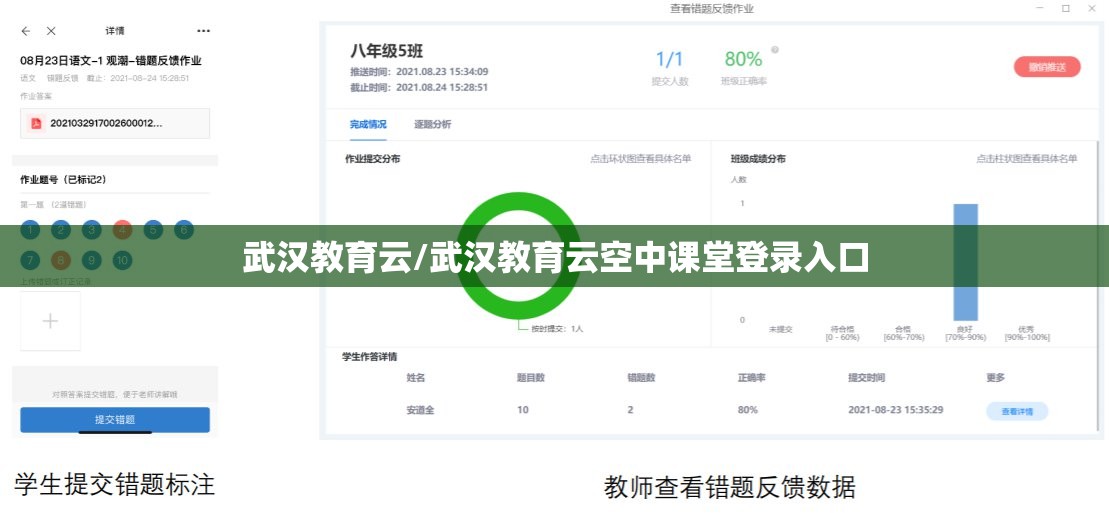Click the 作业提交分布 heading

point(373,159)
